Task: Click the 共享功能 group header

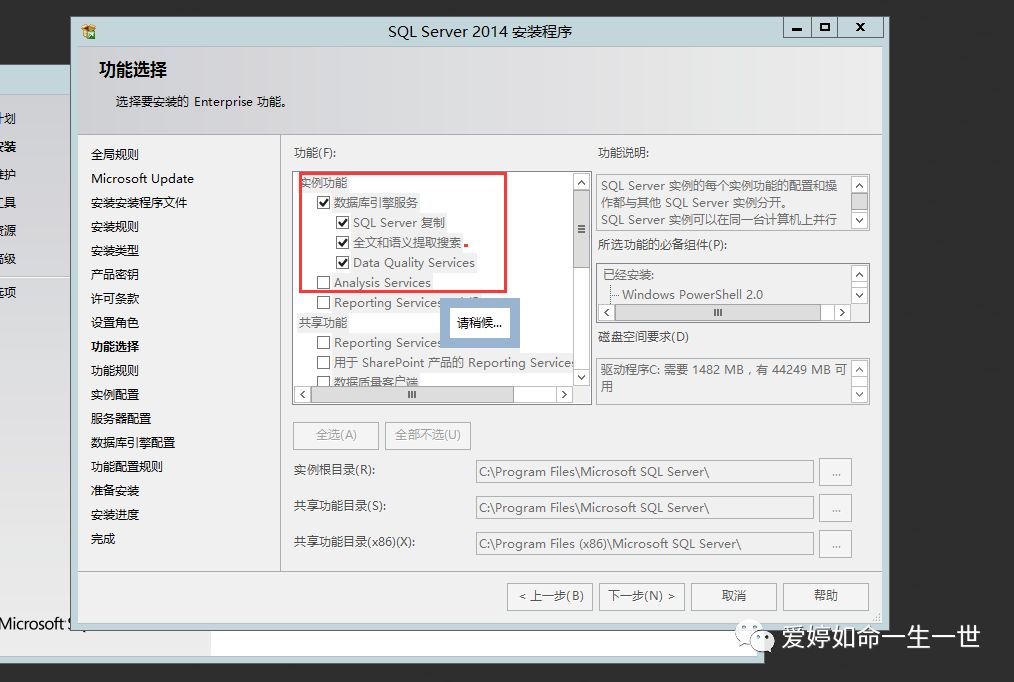Action: 323,323
